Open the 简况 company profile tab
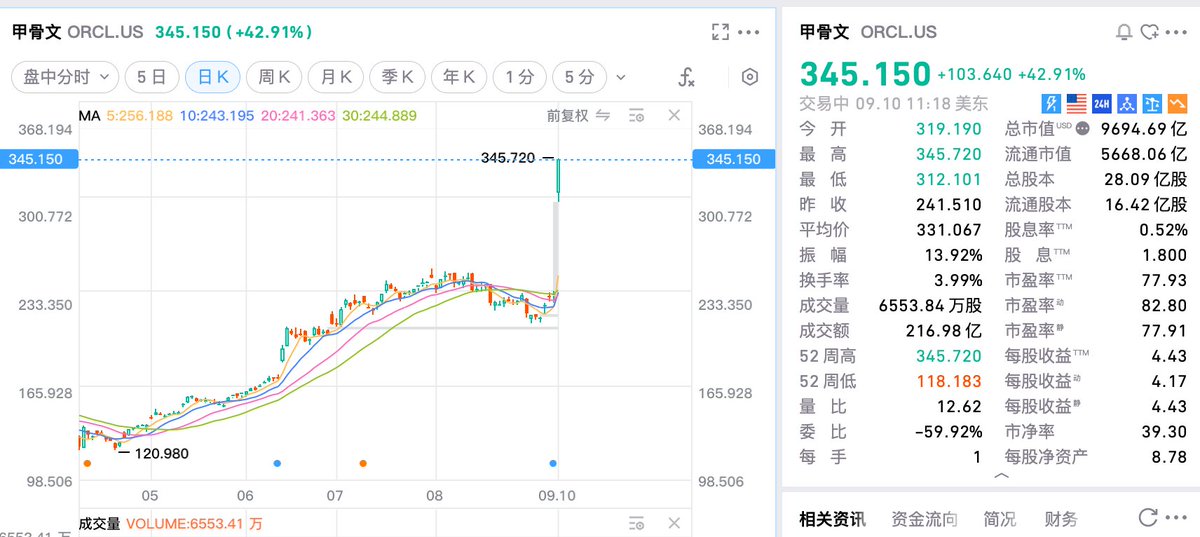Screen dimensions: 1200x537 point(1000,519)
